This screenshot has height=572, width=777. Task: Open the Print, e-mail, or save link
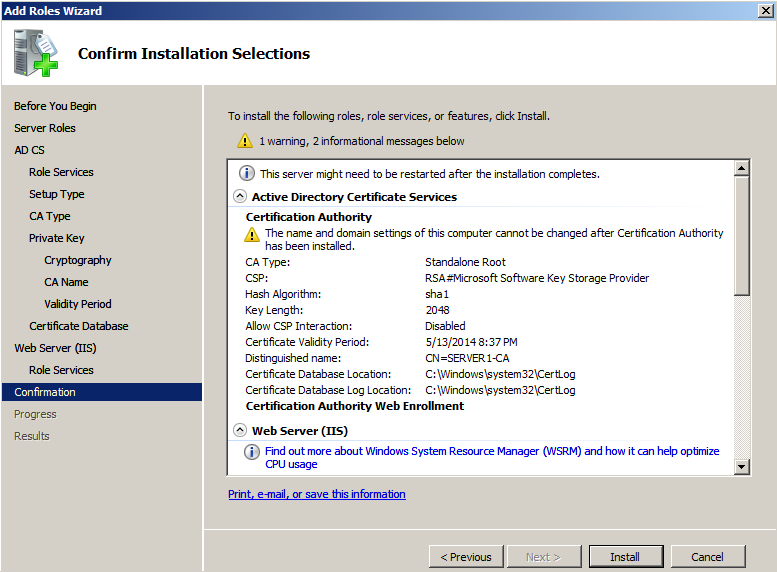point(317,494)
